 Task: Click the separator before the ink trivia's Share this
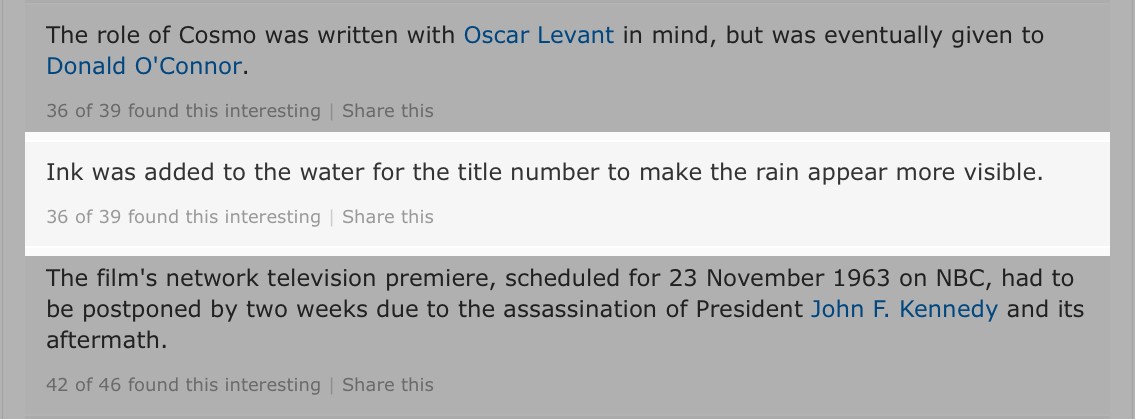[x=332, y=216]
